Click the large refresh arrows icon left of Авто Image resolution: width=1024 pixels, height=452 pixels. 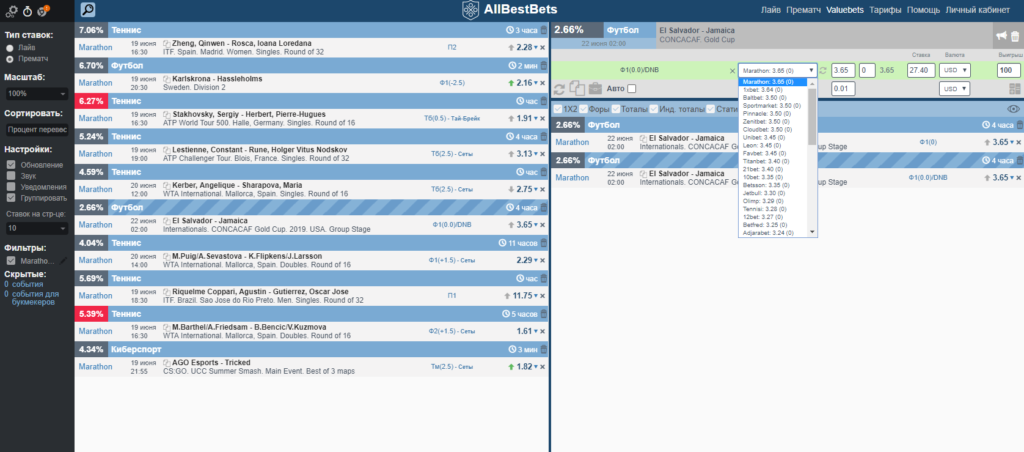(x=560, y=89)
